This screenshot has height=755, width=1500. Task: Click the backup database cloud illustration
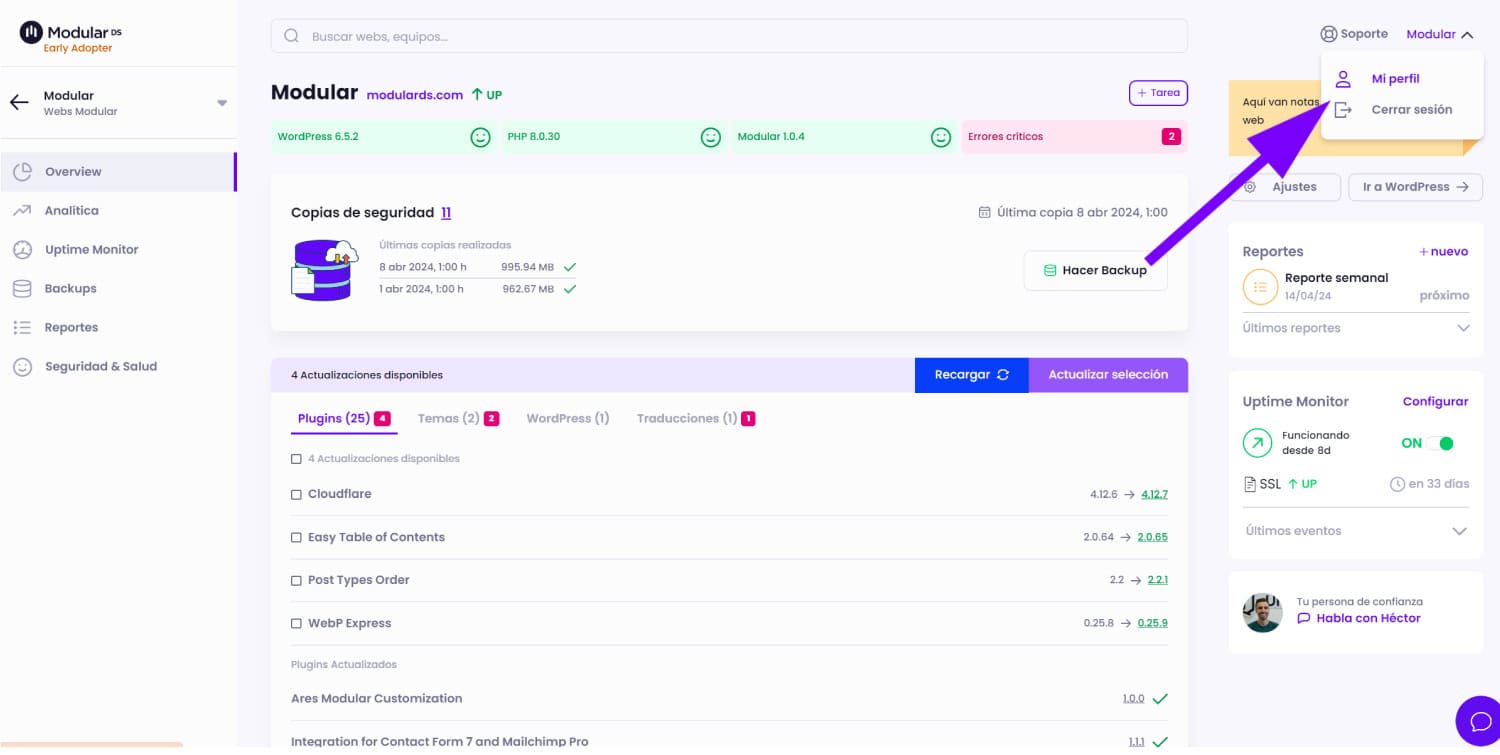[324, 270]
